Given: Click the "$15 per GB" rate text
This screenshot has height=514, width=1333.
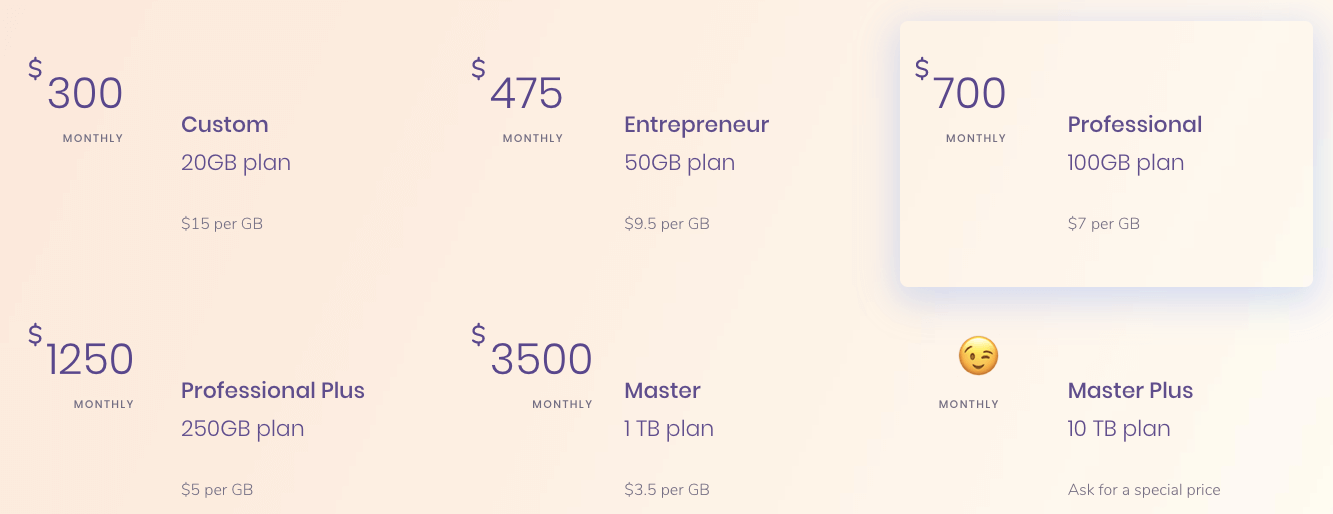Looking at the screenshot, I should pos(222,224).
